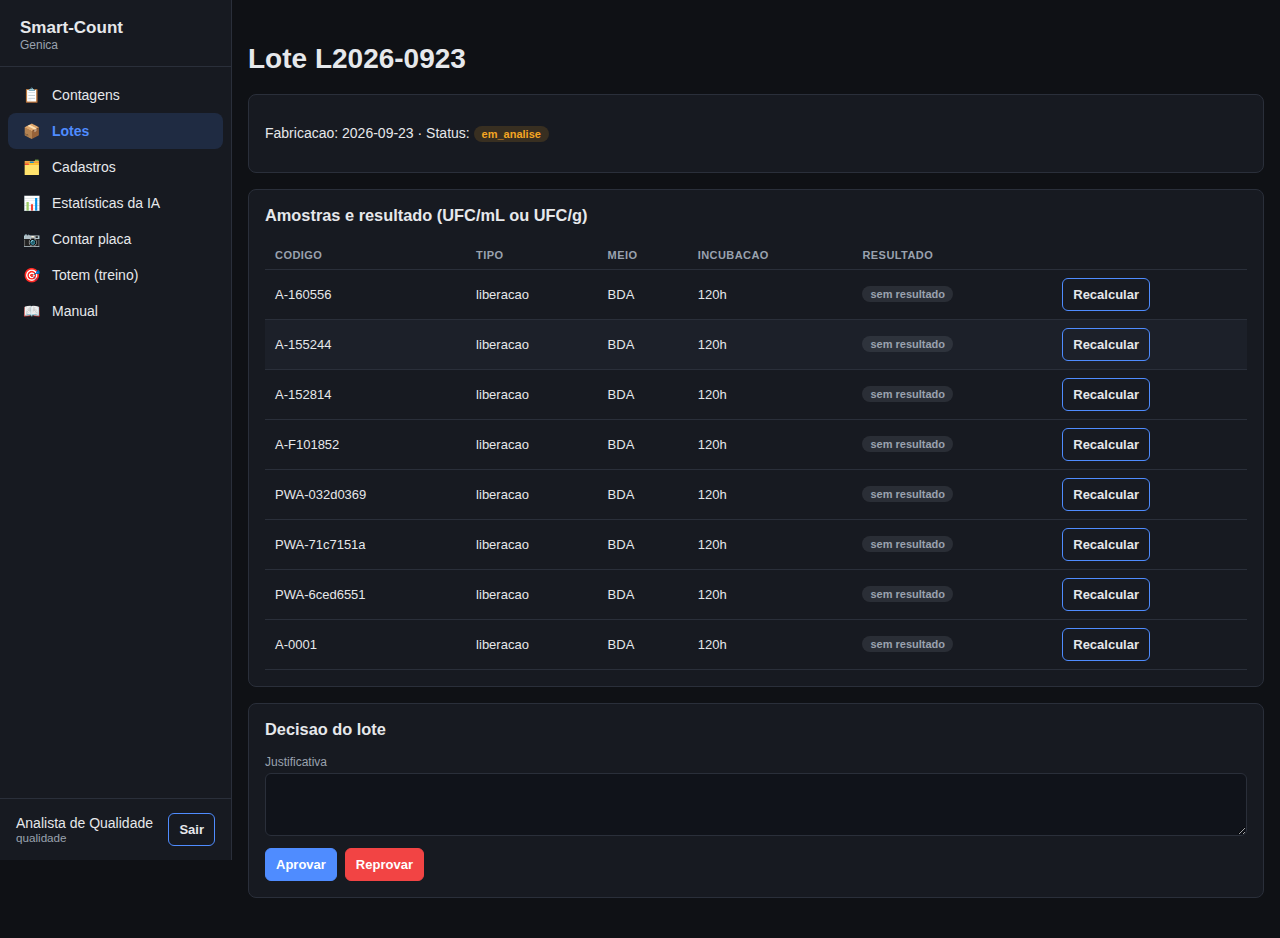Screen dimensions: 1280x938
Task: Log out using the Sair button
Action: [191, 829]
